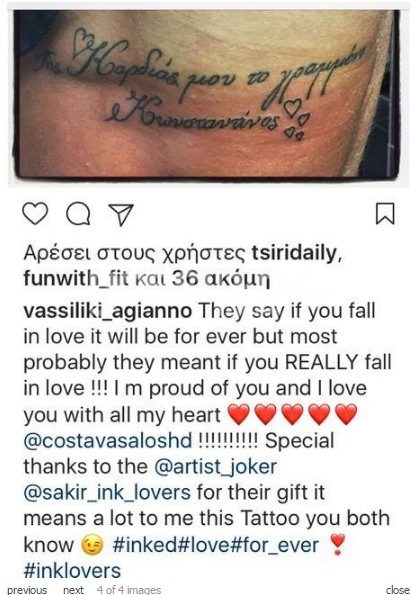The image size is (412, 595).
Task: Open the @sakir_ink_lovers mention
Action: point(107,493)
